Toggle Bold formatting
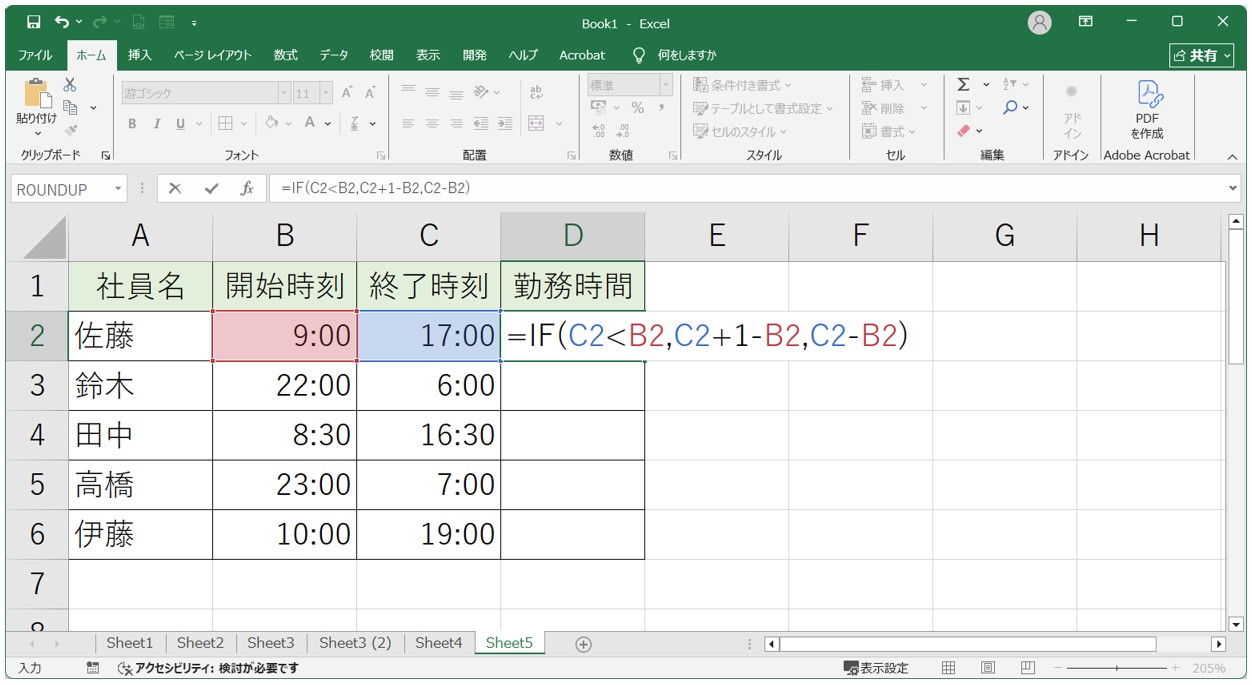 coord(132,124)
